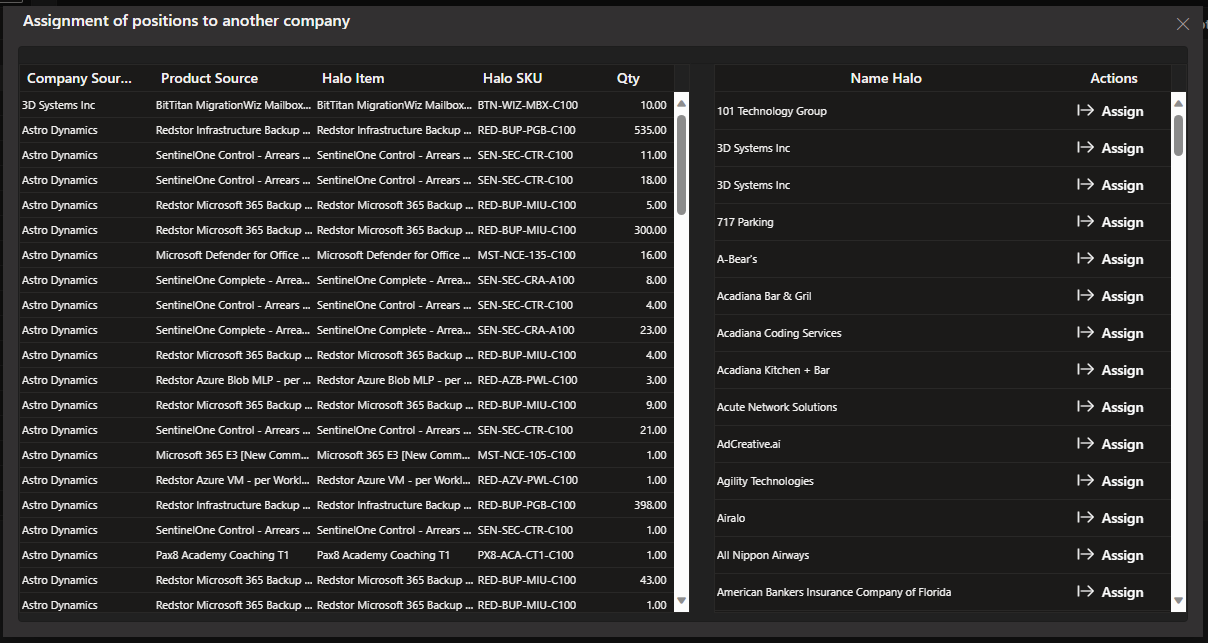Assign positions to All Nippon Airways
Screen dimensions: 1208x643
1110,555
